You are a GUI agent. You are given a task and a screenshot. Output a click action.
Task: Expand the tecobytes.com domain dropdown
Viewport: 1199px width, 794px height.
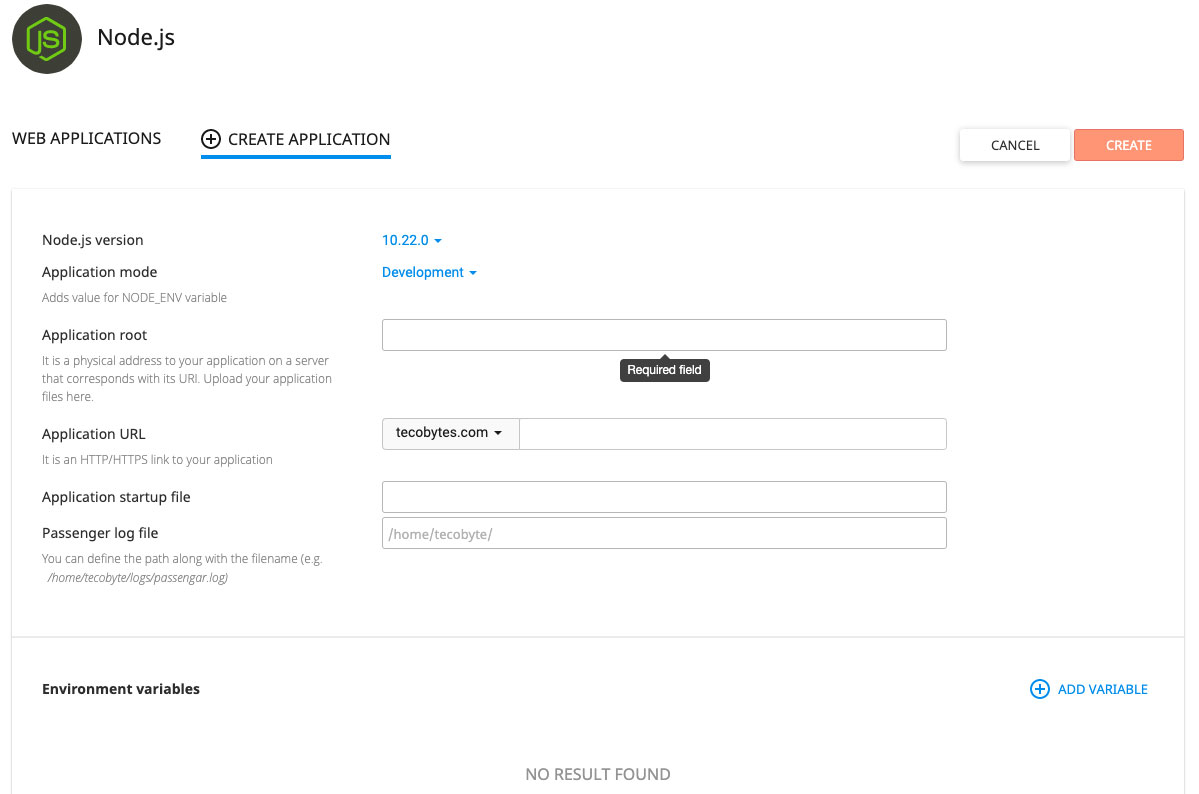[450, 433]
